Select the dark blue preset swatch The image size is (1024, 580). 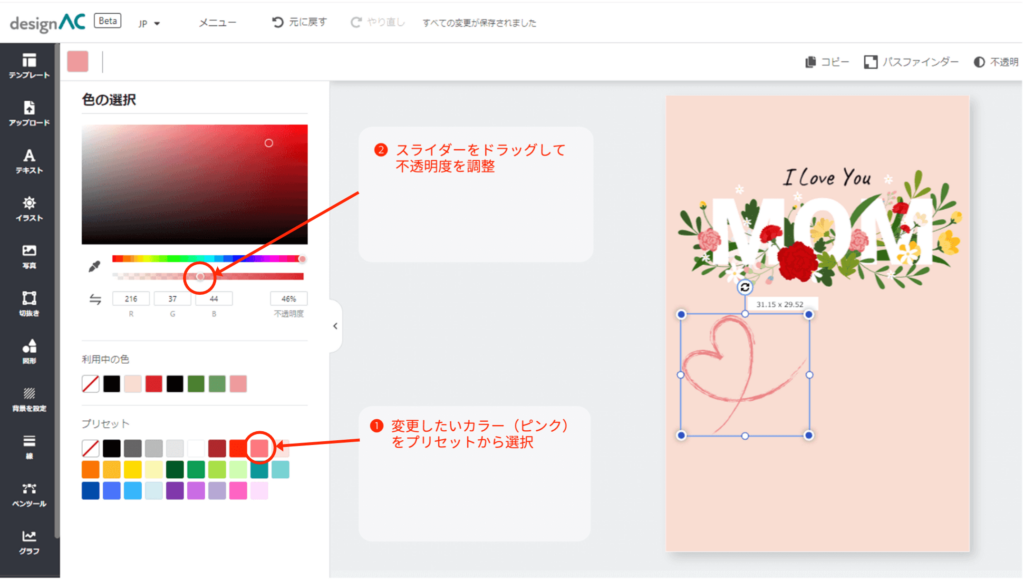pyautogui.click(x=91, y=491)
